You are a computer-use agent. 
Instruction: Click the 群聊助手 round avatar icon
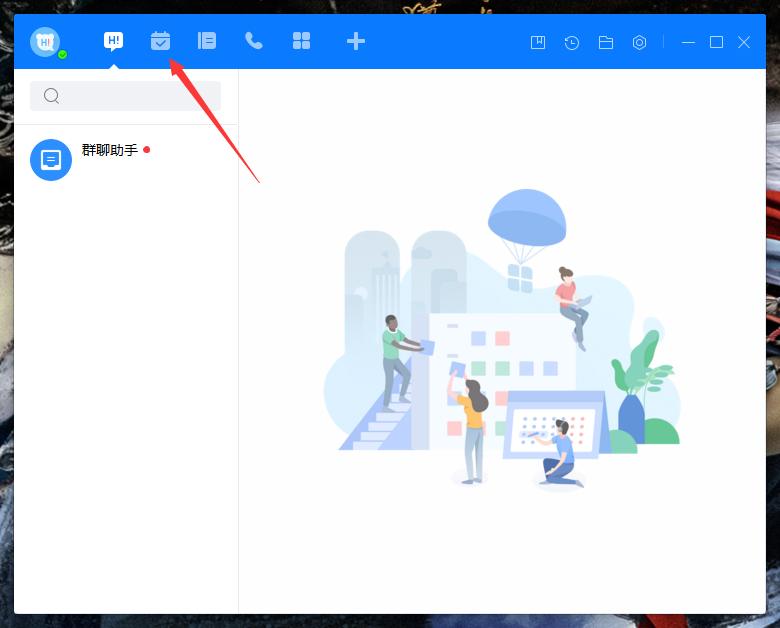coord(51,160)
